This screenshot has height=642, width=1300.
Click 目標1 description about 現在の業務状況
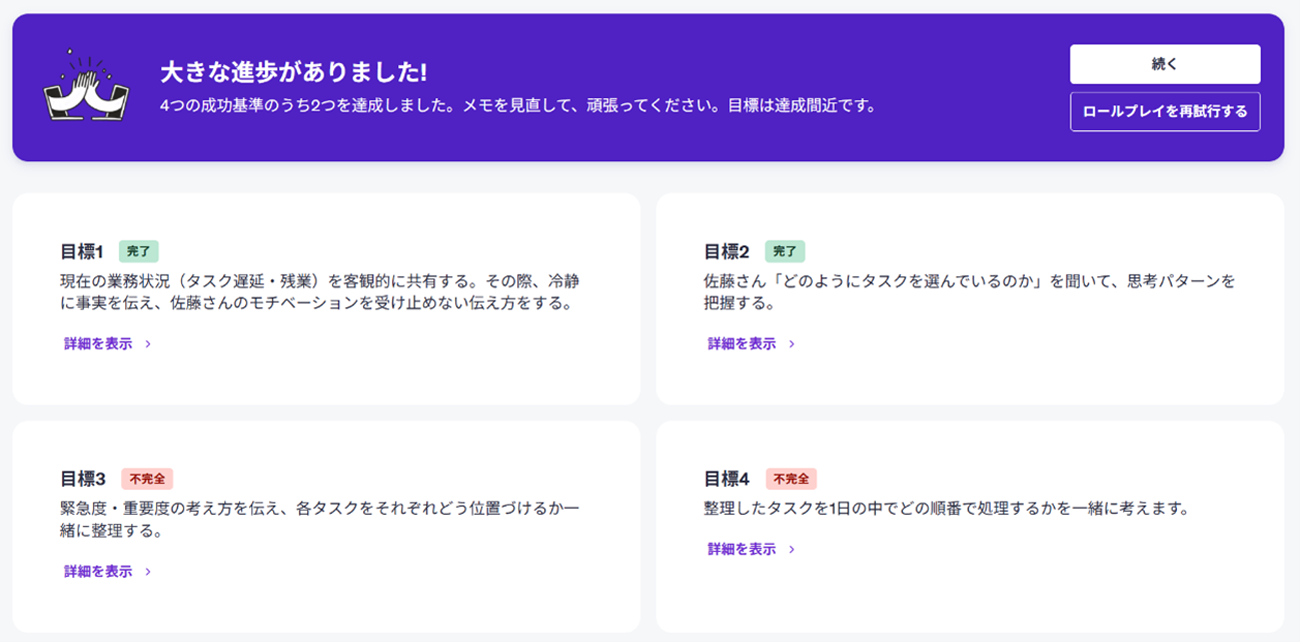(320, 291)
